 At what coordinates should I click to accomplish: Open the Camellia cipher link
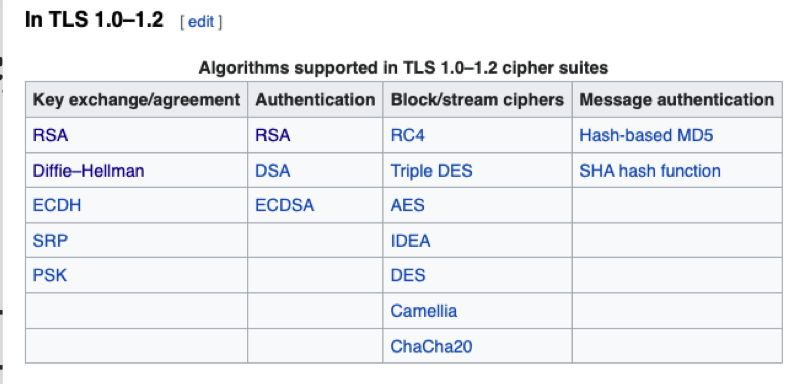pos(424,311)
